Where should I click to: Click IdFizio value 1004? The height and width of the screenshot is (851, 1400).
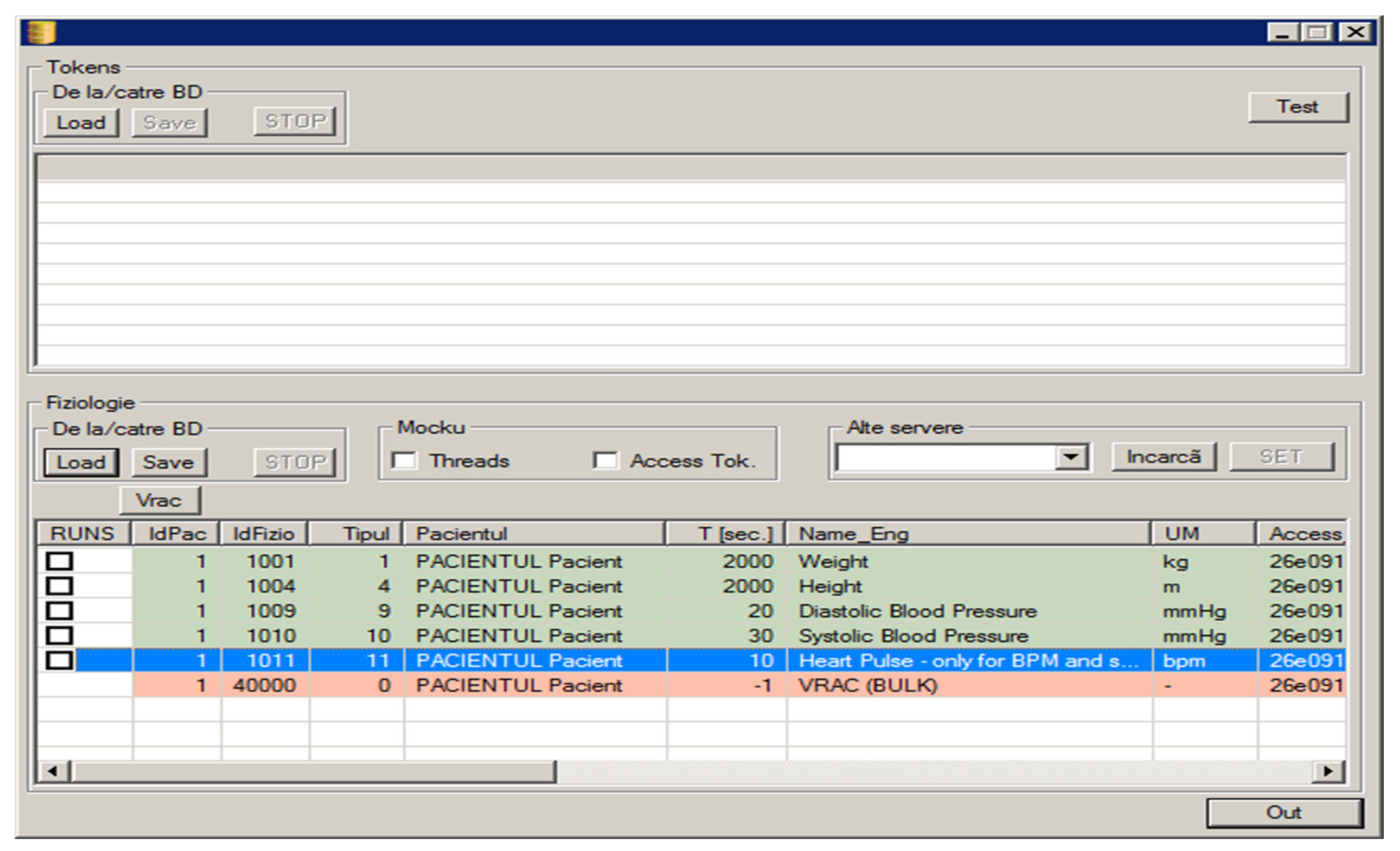point(266,585)
